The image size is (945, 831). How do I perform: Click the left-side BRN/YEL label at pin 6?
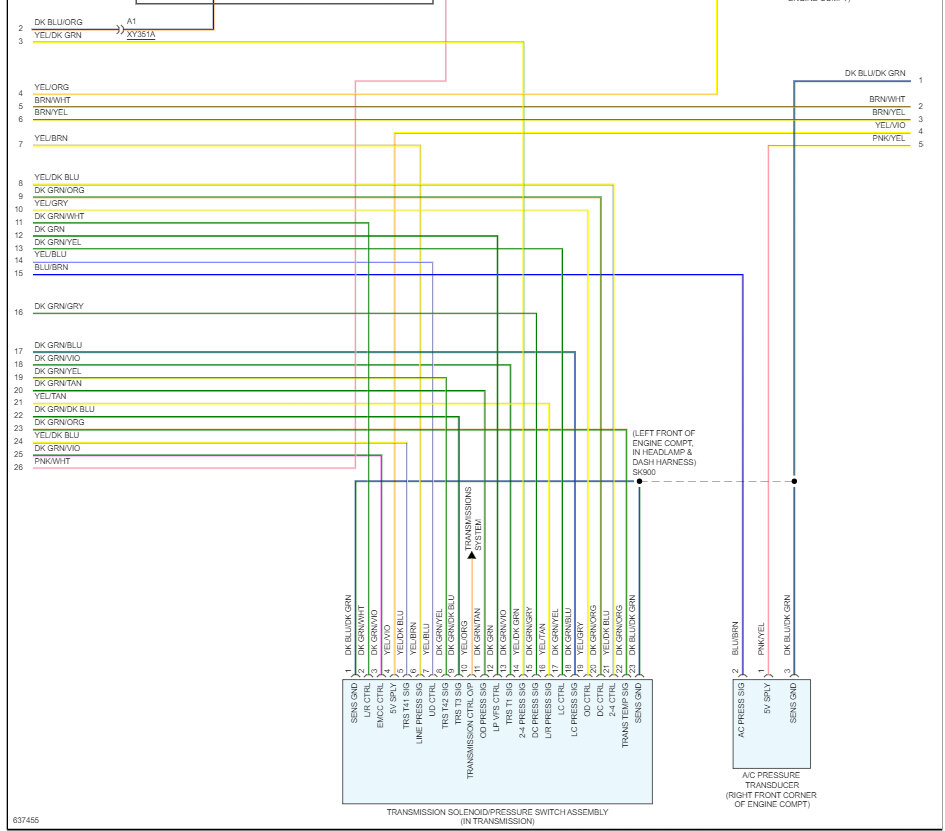click(x=51, y=113)
